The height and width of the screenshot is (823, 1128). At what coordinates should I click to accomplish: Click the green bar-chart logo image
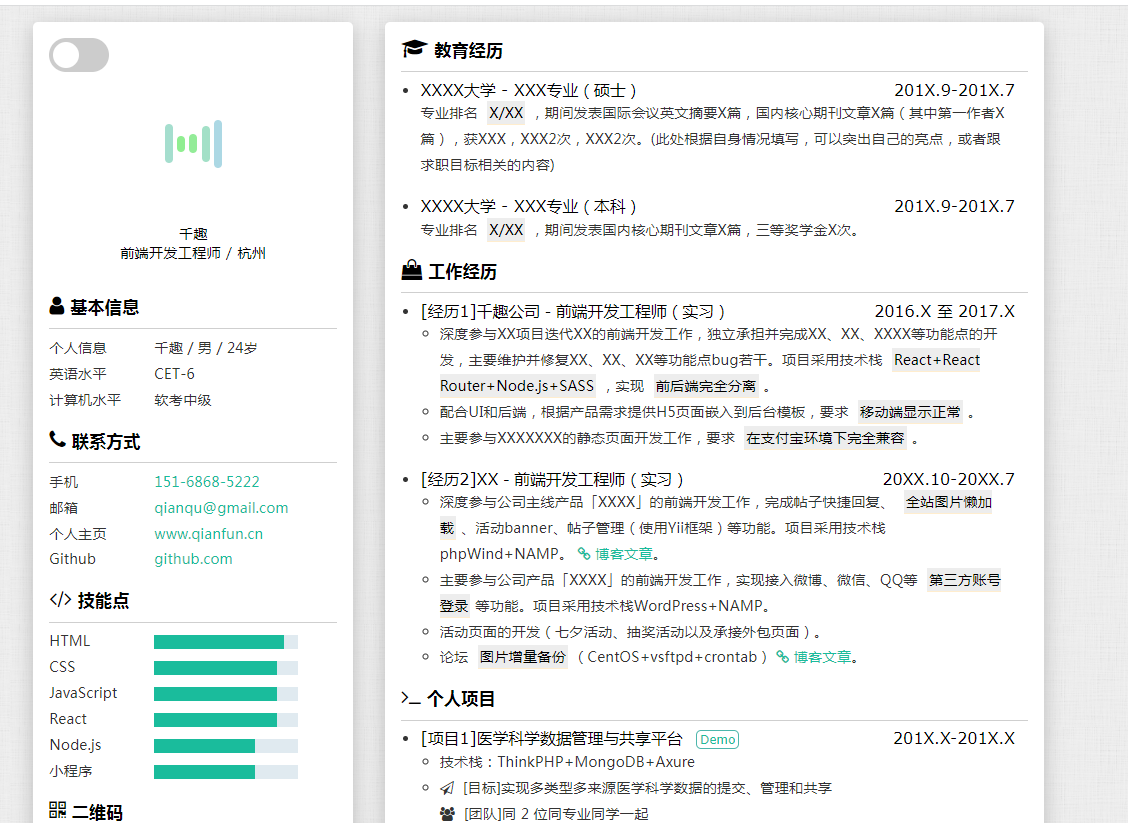[193, 145]
